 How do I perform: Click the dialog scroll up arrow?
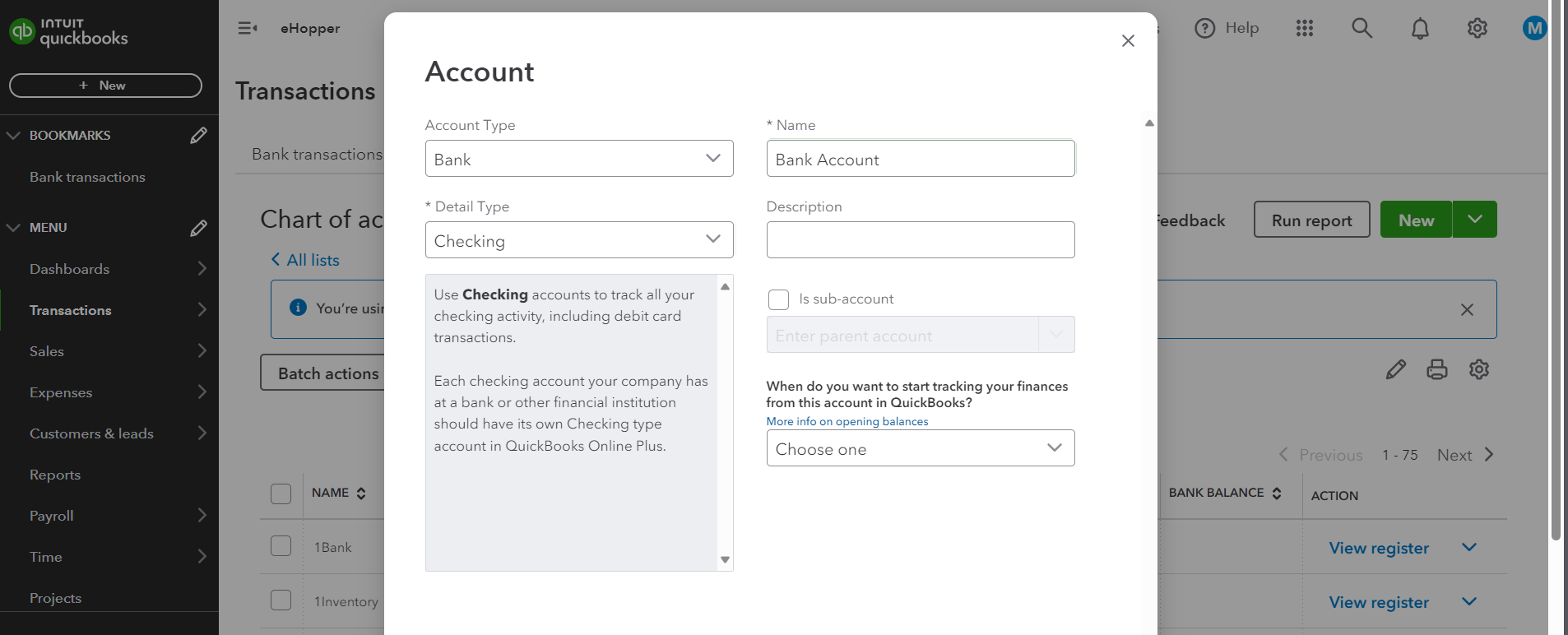coord(1149,123)
